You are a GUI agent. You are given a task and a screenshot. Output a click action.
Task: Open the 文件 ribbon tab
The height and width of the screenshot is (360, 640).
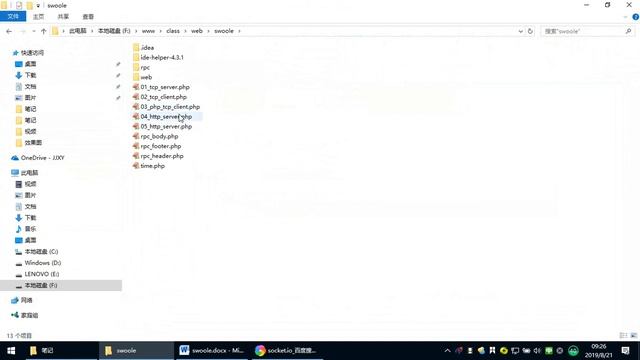point(13,16)
